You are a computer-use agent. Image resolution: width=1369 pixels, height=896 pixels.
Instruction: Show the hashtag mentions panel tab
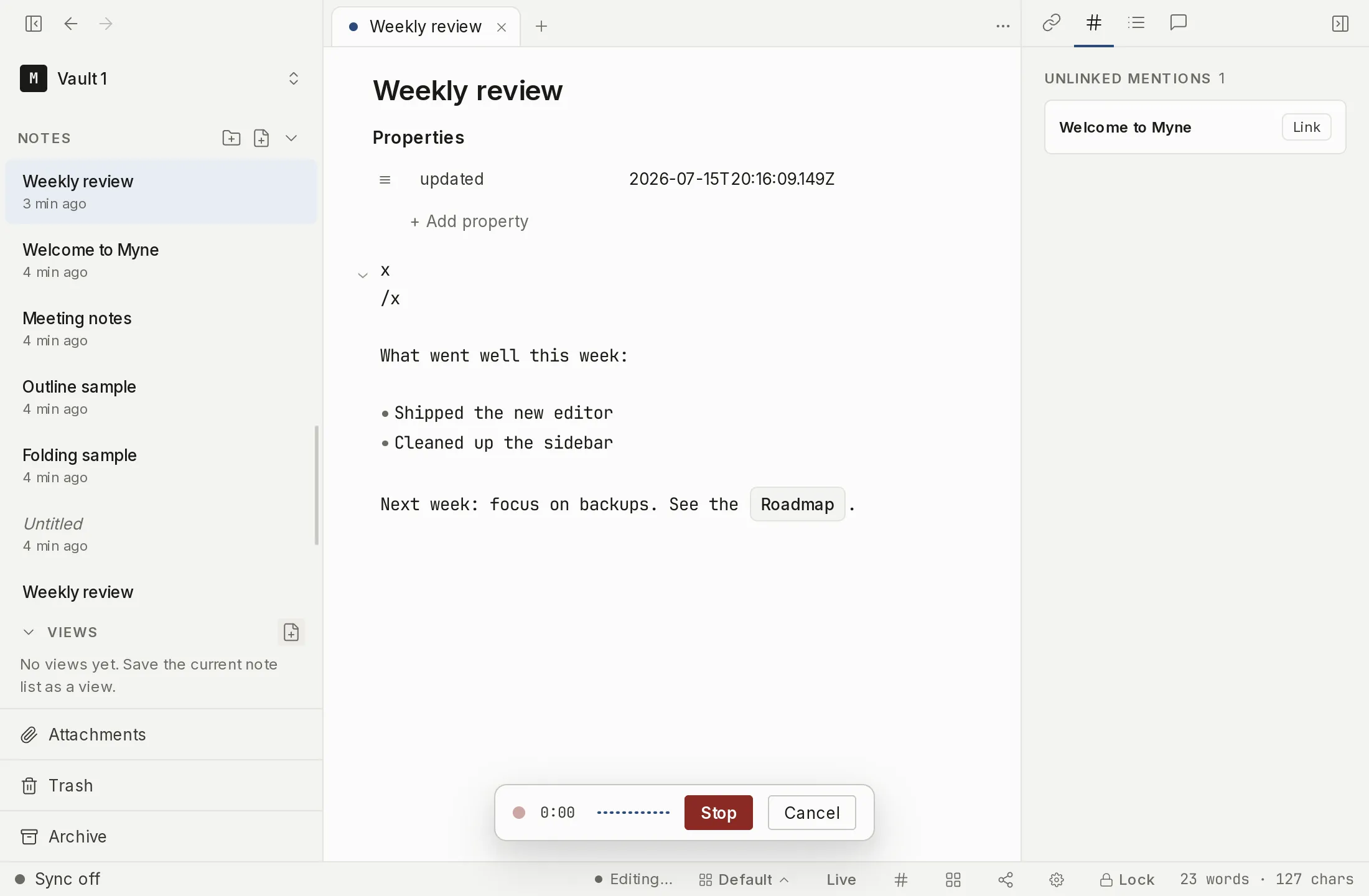click(x=1094, y=23)
